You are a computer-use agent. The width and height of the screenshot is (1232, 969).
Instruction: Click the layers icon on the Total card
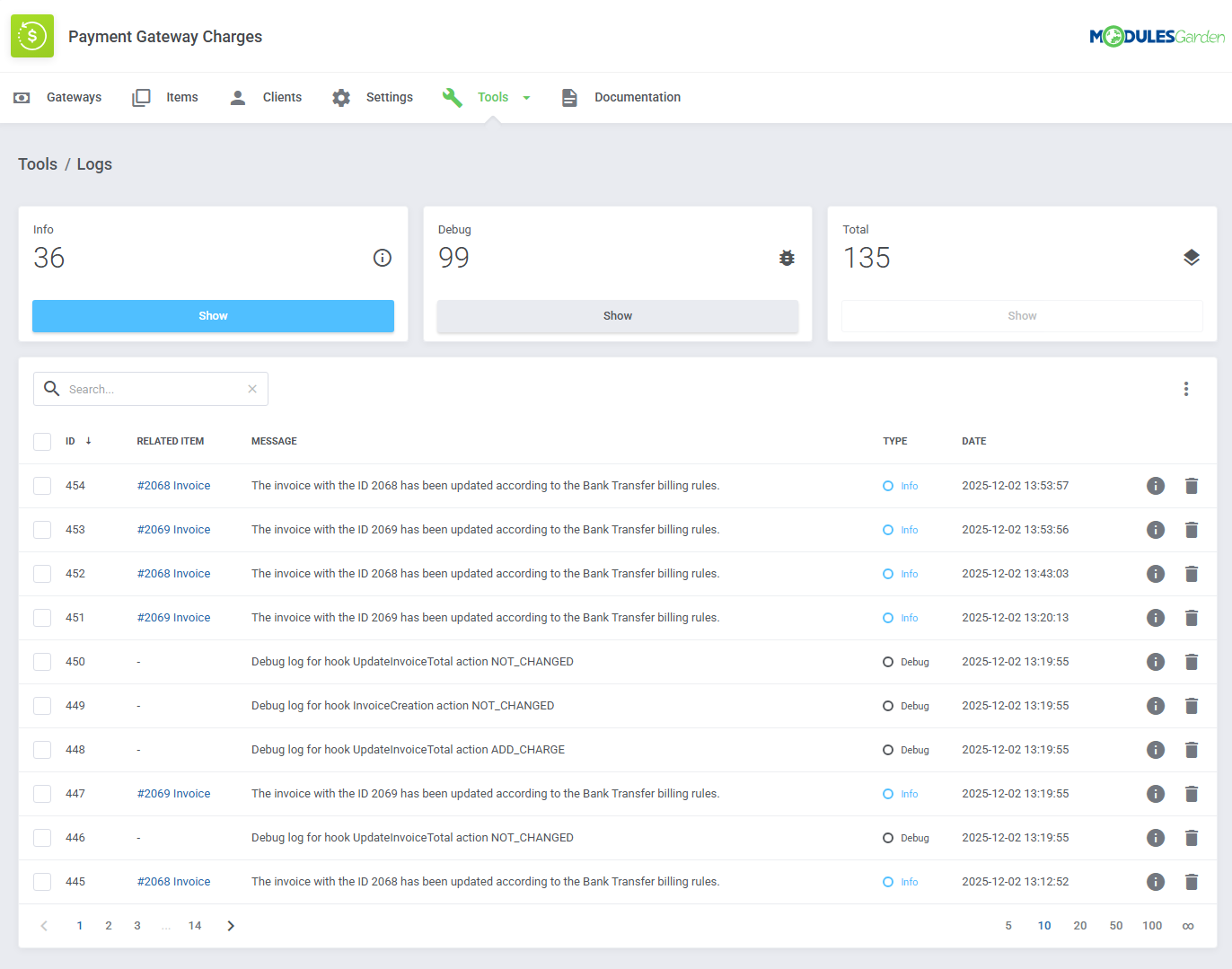point(1192,257)
